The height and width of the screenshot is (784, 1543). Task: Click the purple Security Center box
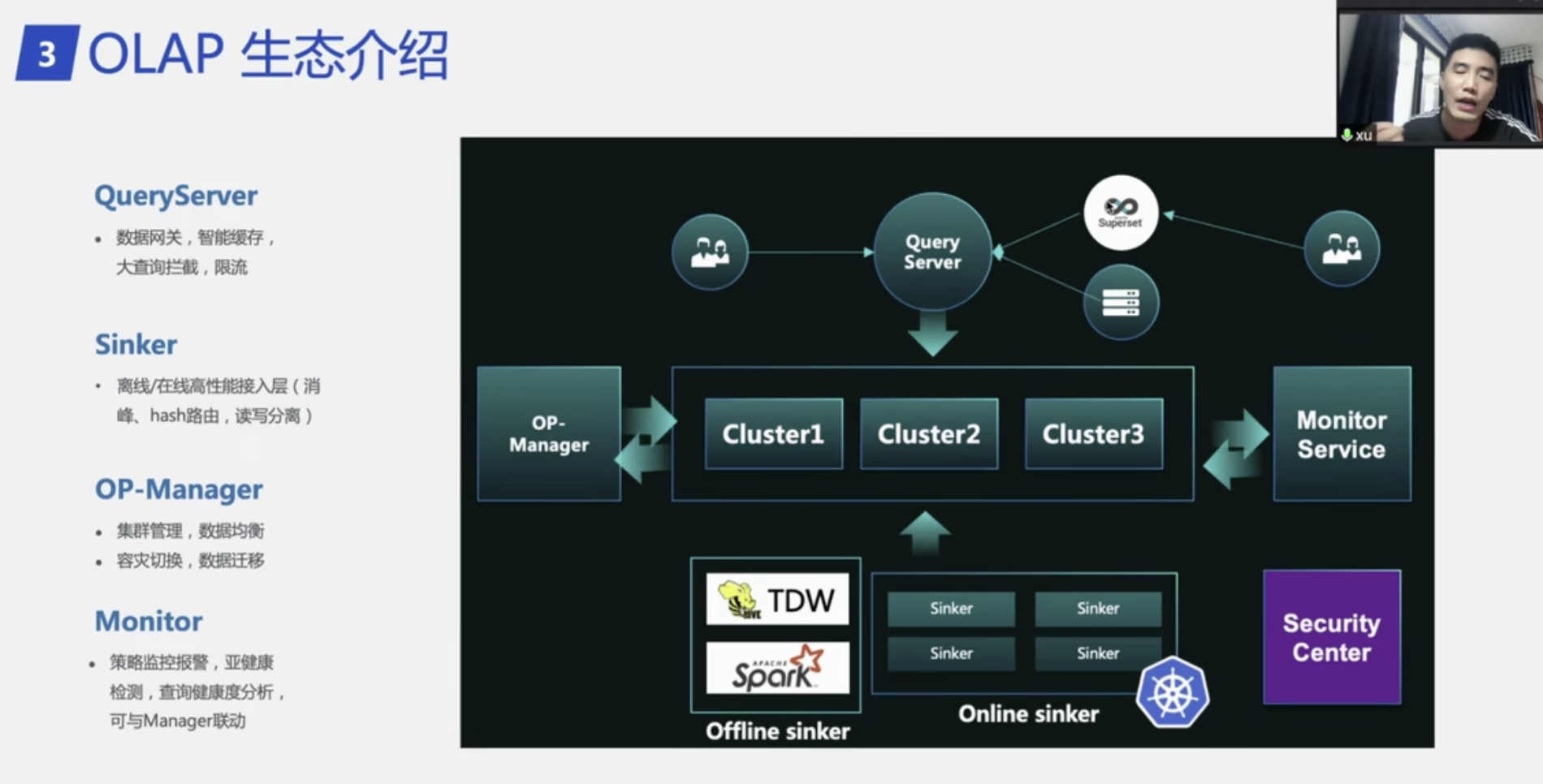[x=1332, y=637]
